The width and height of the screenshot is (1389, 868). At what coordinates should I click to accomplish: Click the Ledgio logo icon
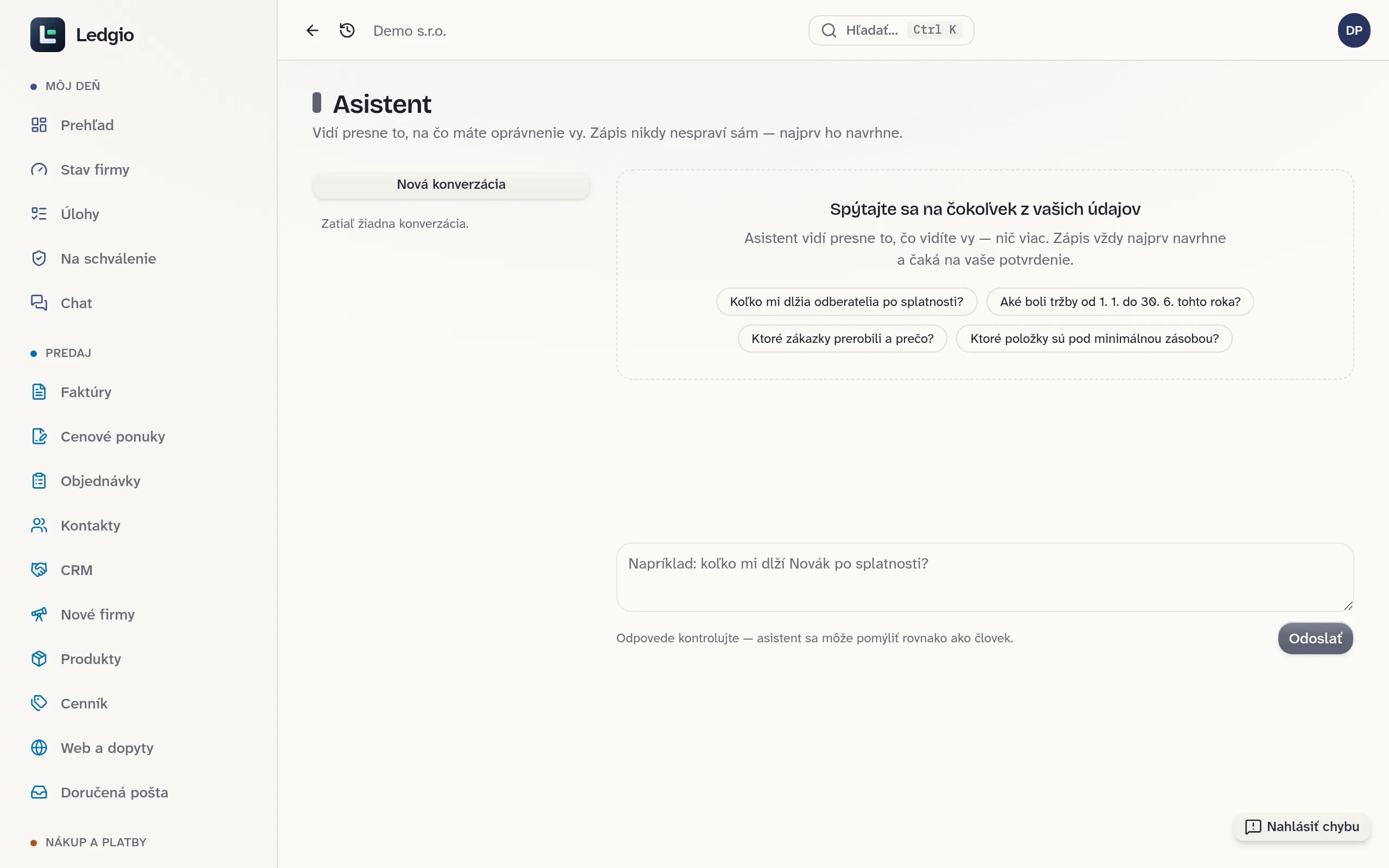(48, 34)
